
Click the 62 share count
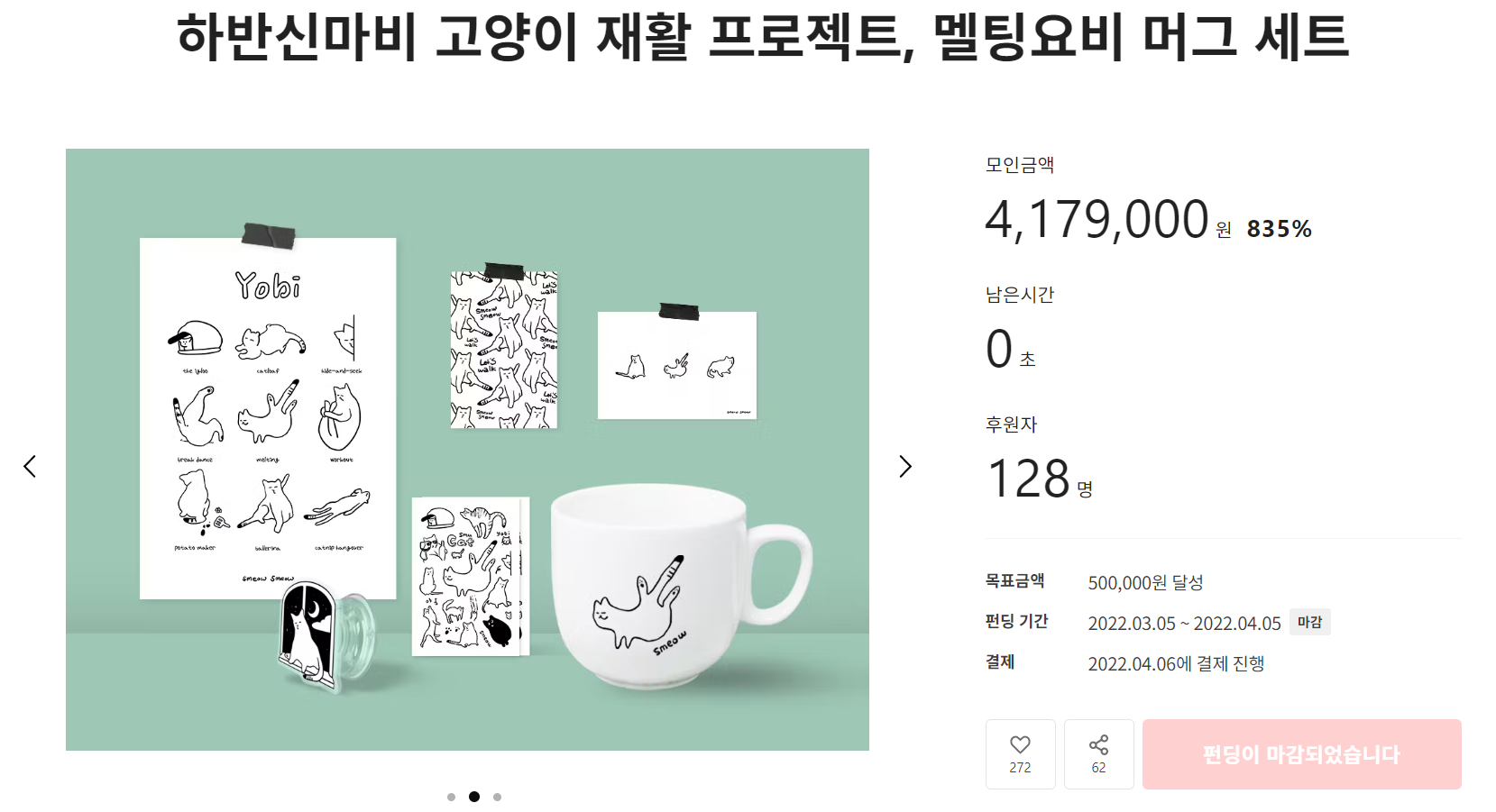click(x=1098, y=768)
